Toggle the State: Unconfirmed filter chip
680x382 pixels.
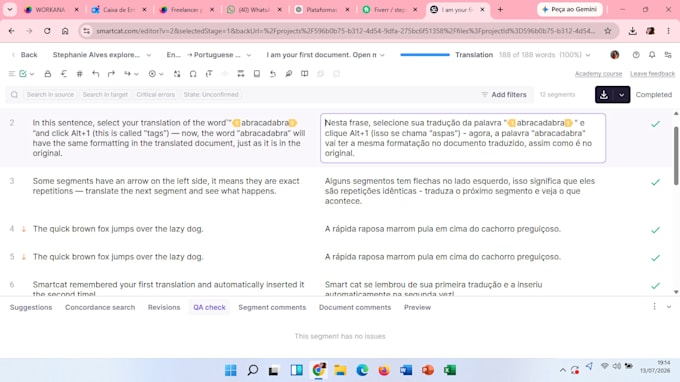tap(211, 95)
